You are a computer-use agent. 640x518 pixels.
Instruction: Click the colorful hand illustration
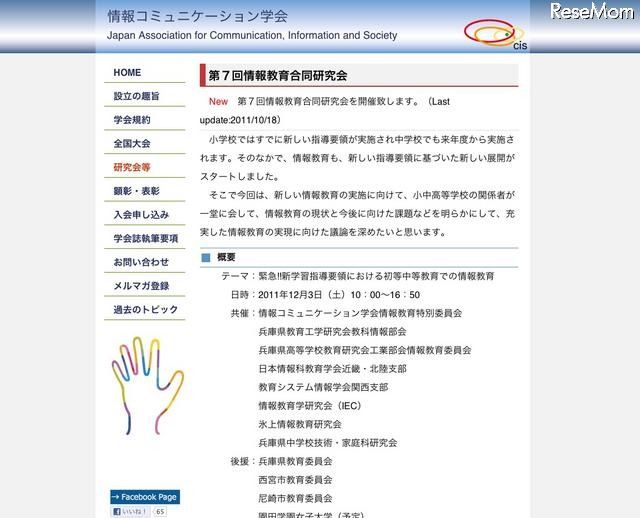[147, 385]
